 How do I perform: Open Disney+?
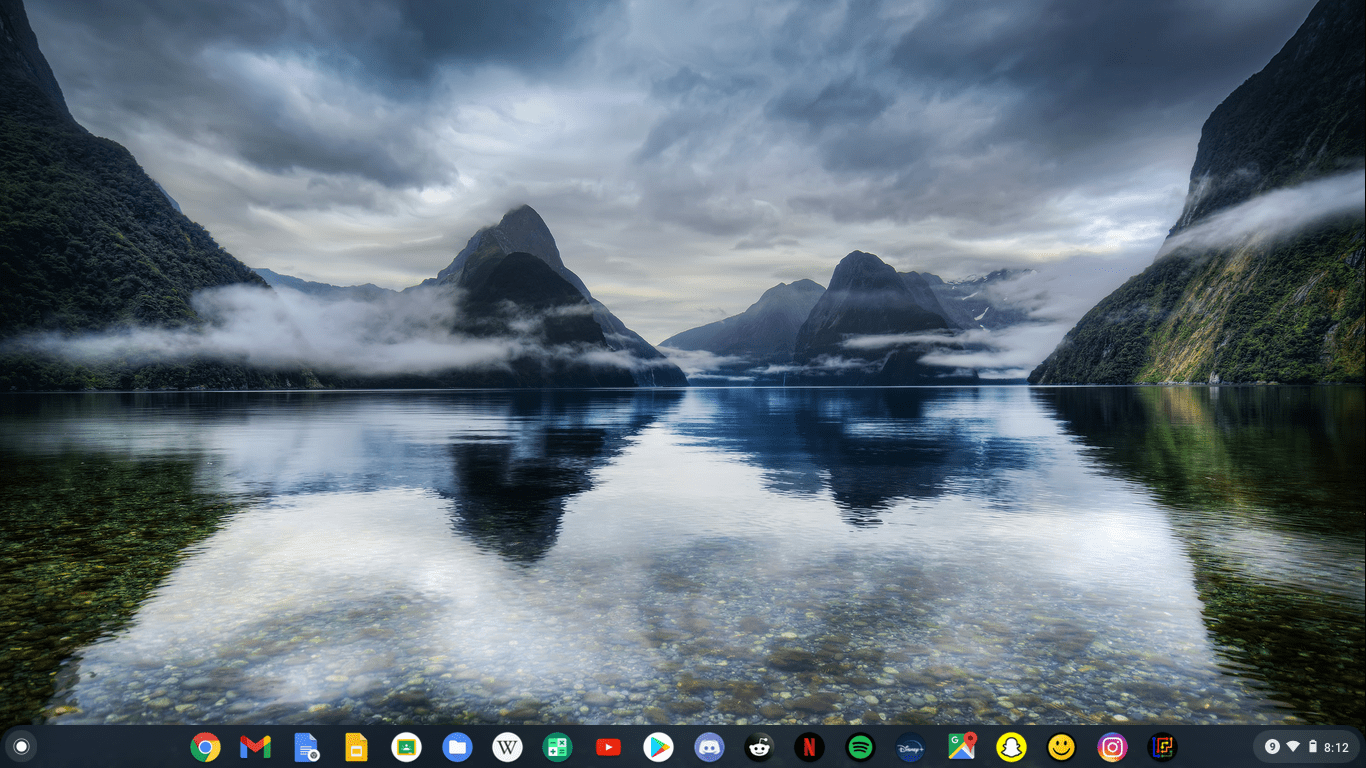click(x=909, y=747)
